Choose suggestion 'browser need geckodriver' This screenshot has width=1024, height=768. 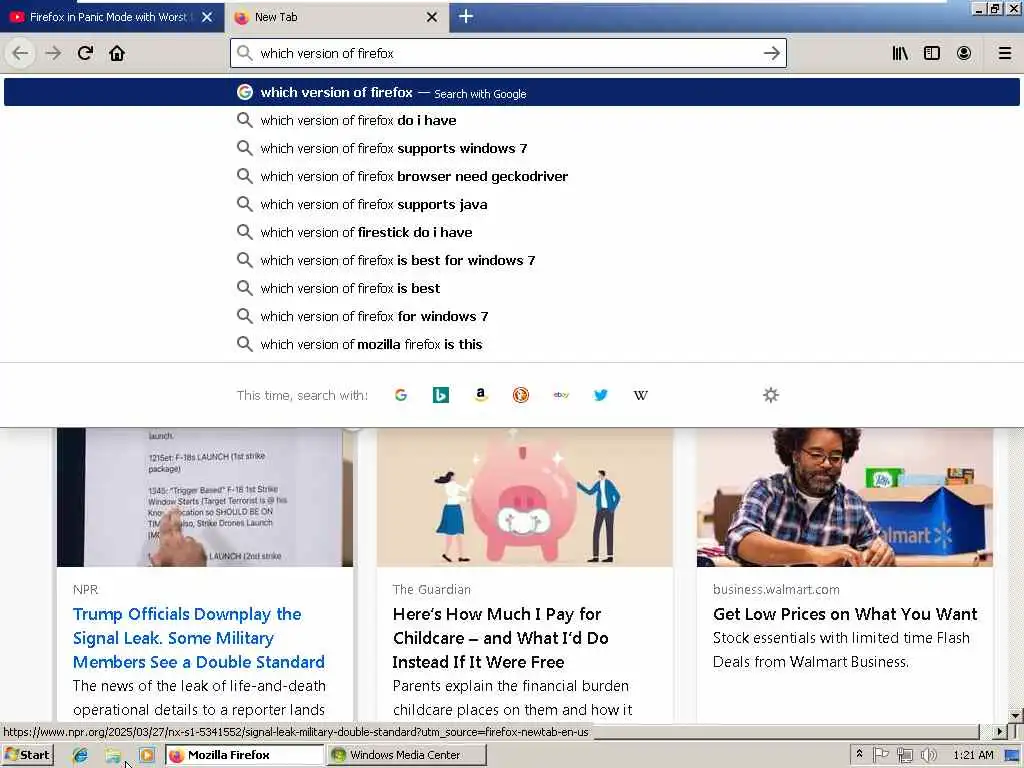pyautogui.click(x=511, y=176)
